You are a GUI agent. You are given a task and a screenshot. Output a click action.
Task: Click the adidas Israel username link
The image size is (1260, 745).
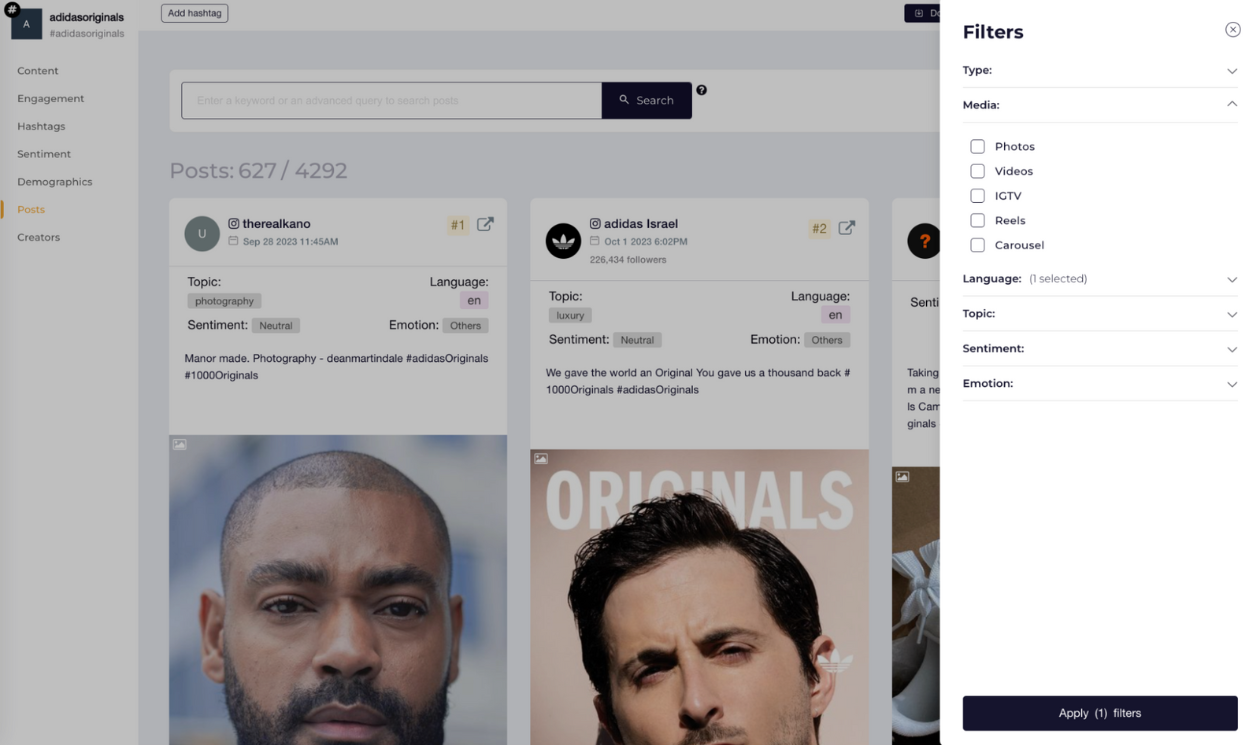[x=641, y=224]
